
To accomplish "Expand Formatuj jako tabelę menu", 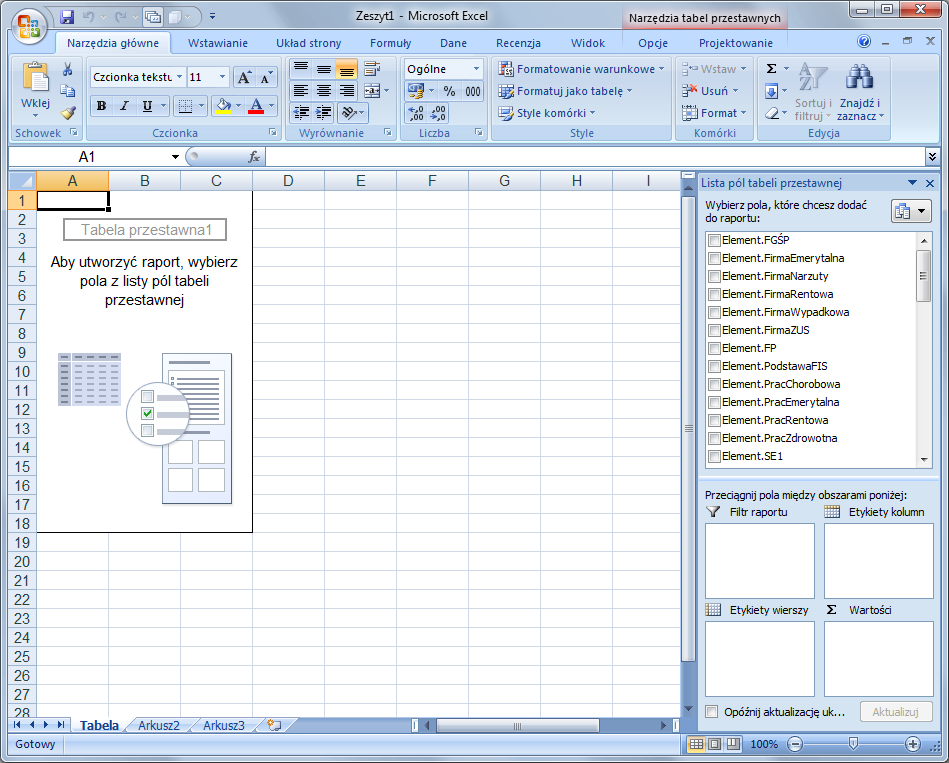I will (x=565, y=91).
